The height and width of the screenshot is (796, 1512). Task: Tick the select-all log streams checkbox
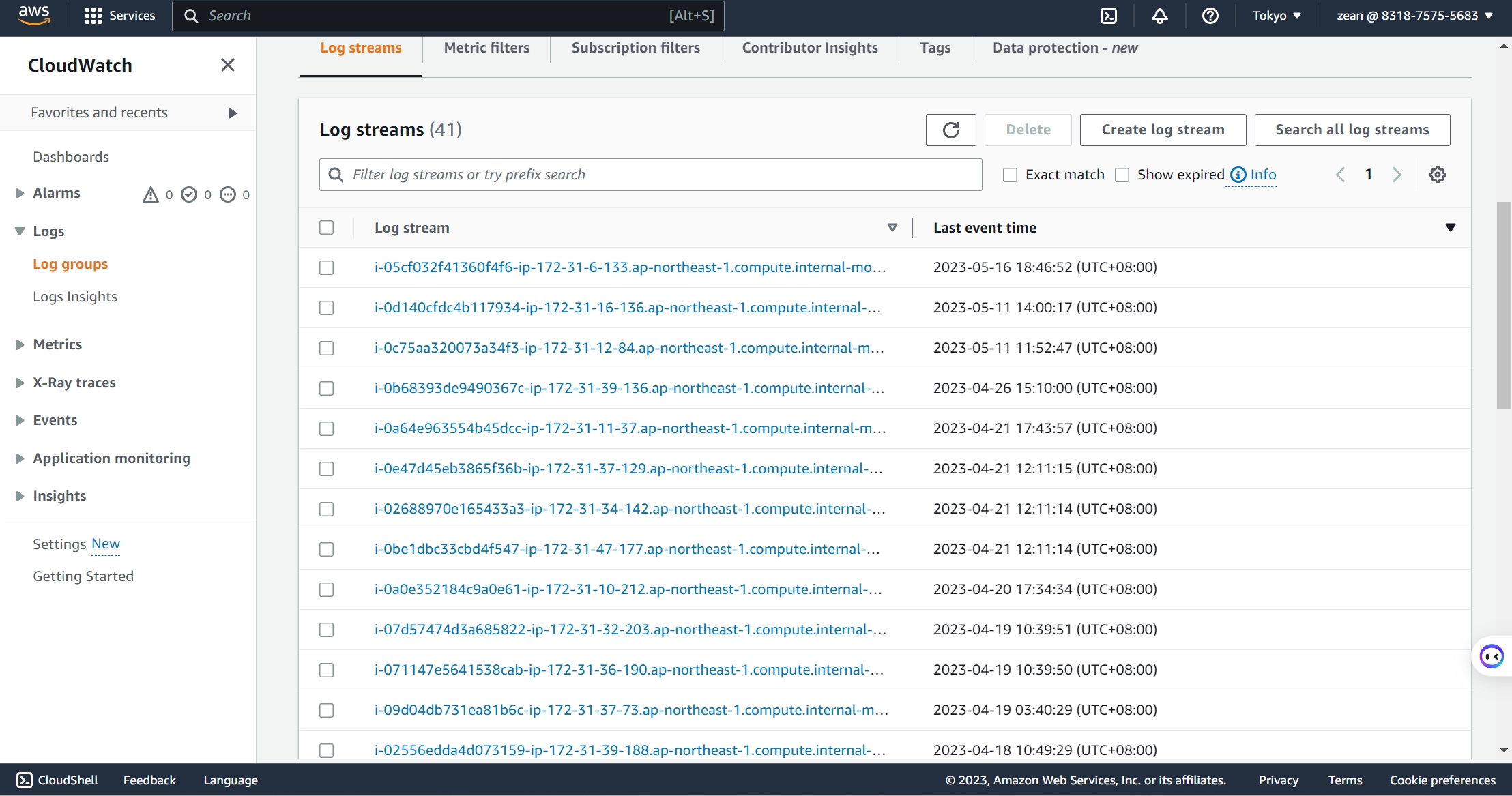[327, 228]
